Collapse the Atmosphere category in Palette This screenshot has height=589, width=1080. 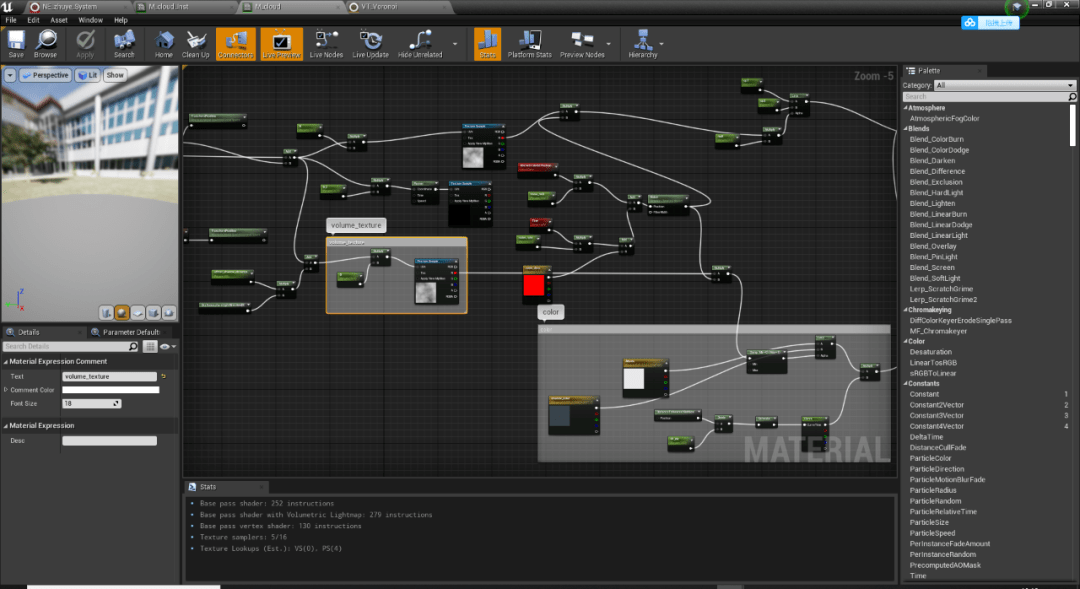coord(906,108)
